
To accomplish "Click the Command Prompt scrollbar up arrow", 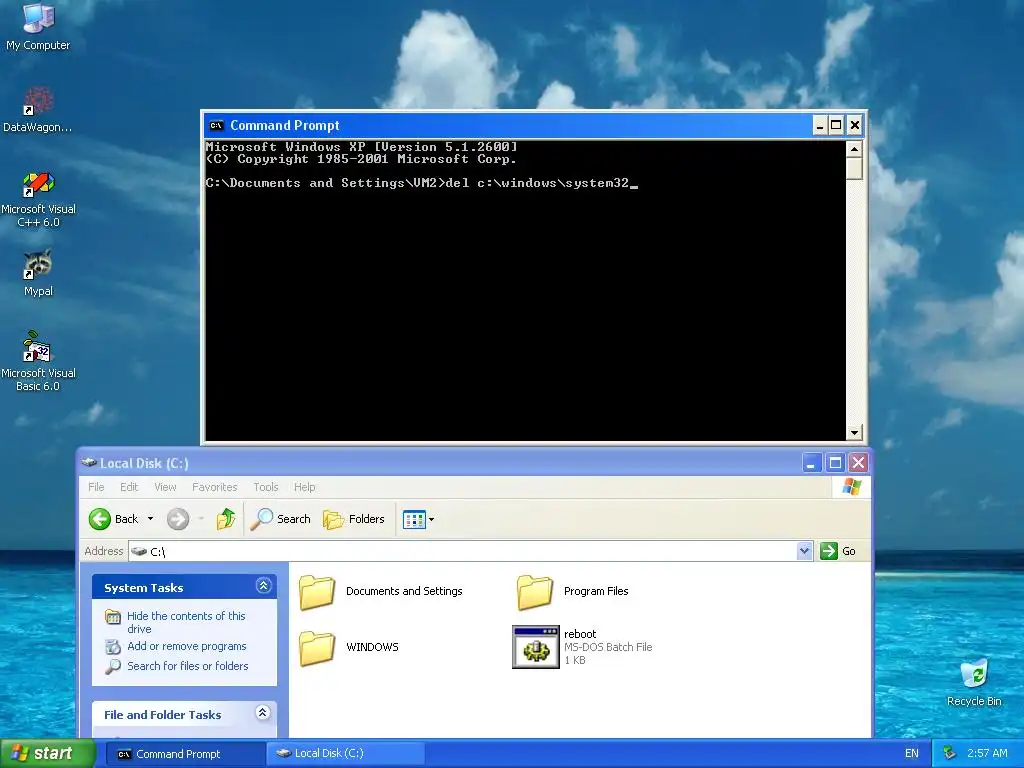I will [x=854, y=149].
